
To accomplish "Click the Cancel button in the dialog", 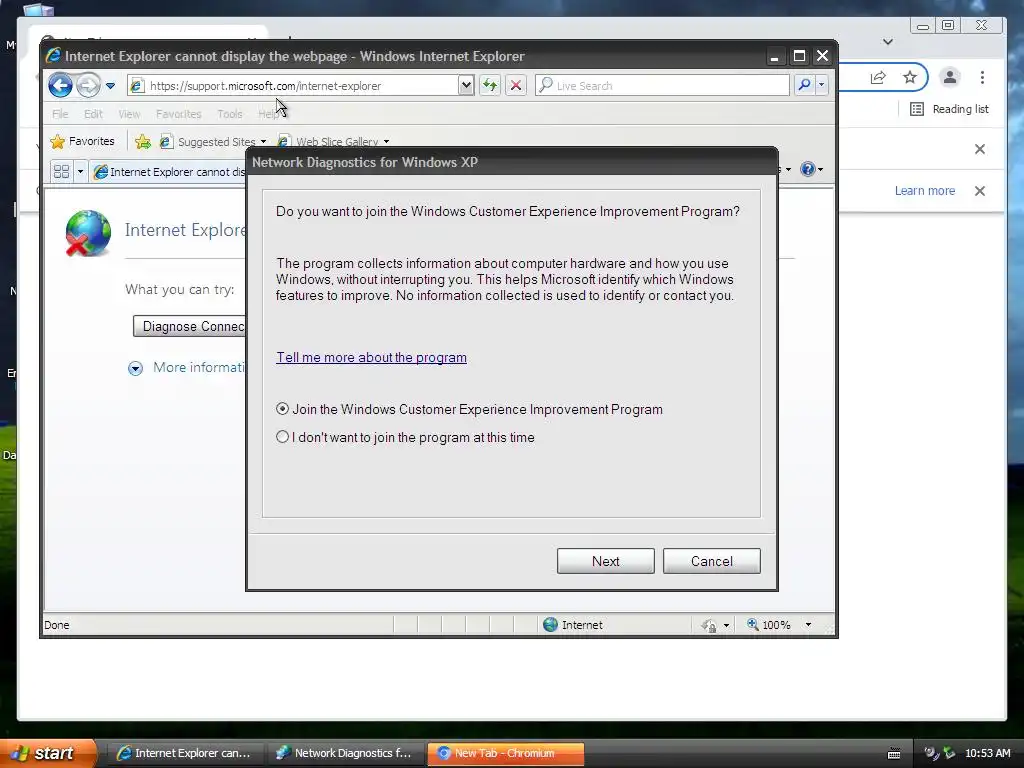I will [711, 561].
